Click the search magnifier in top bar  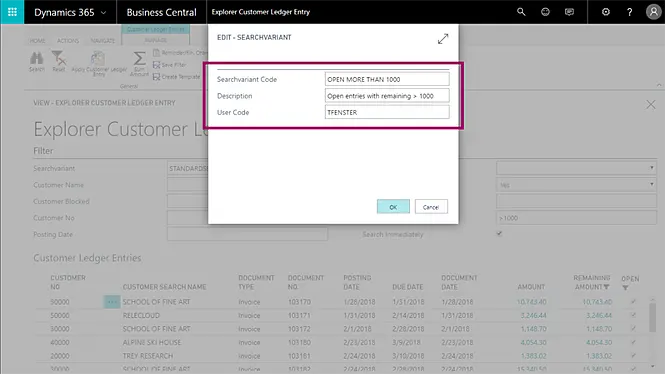point(521,12)
